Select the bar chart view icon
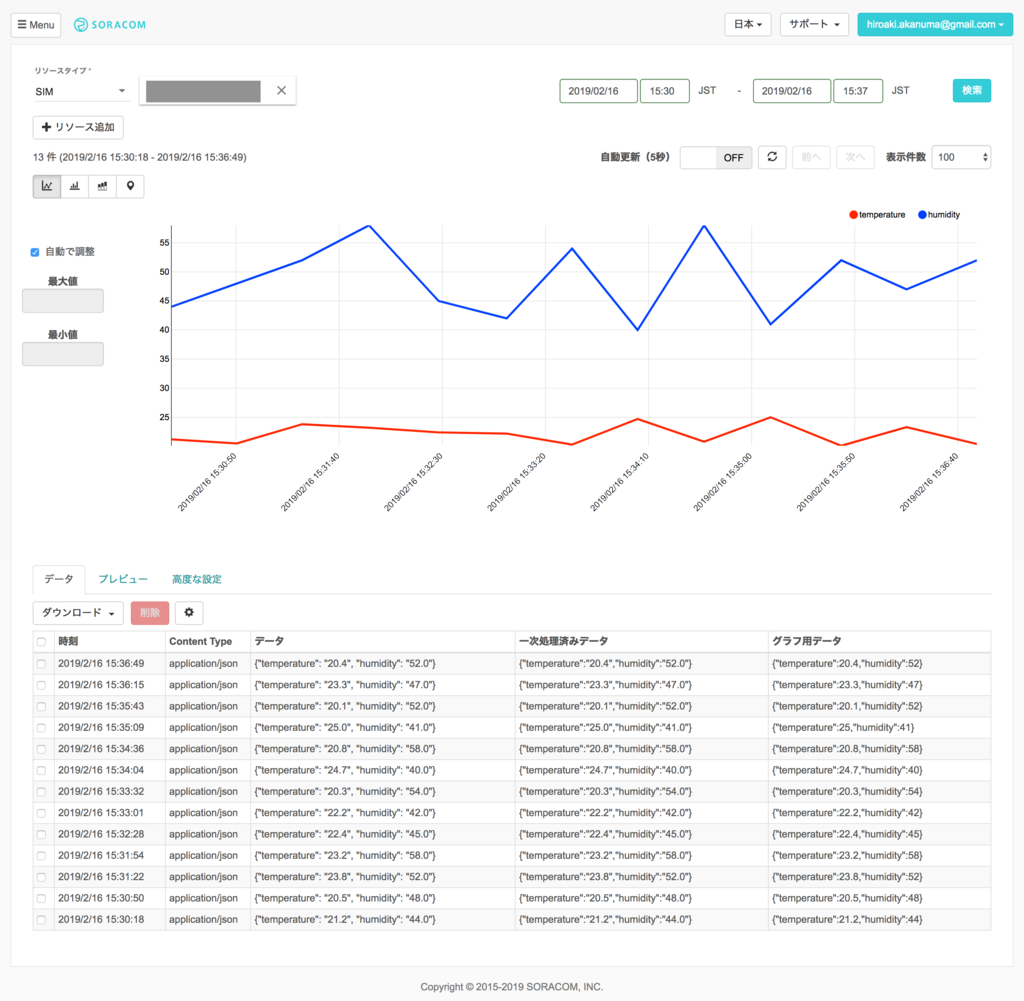Viewport: 1024px width, 1001px height. (x=74, y=186)
